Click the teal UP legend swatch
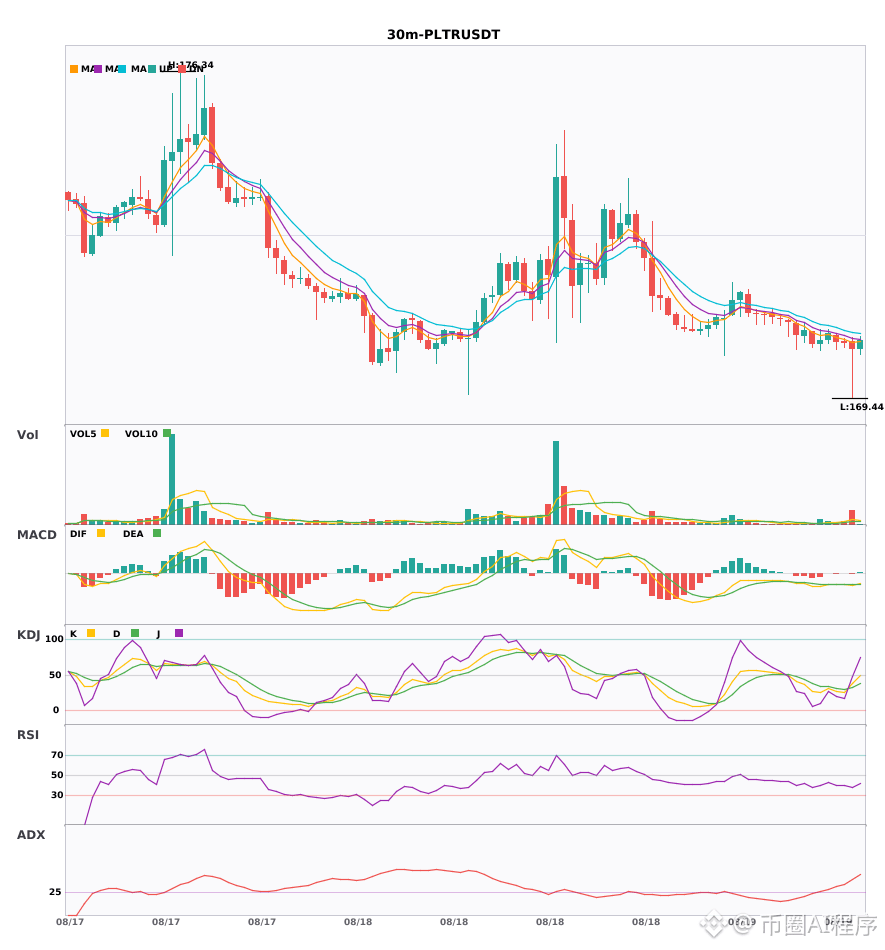 point(152,69)
